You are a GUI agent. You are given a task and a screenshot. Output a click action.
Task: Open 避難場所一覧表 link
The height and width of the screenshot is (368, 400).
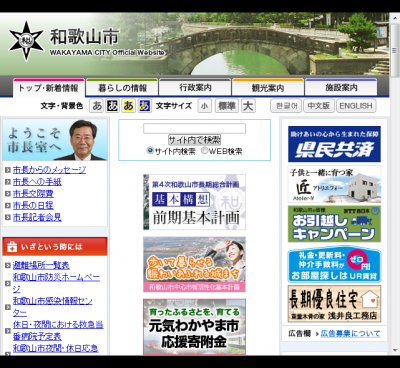click(x=41, y=265)
